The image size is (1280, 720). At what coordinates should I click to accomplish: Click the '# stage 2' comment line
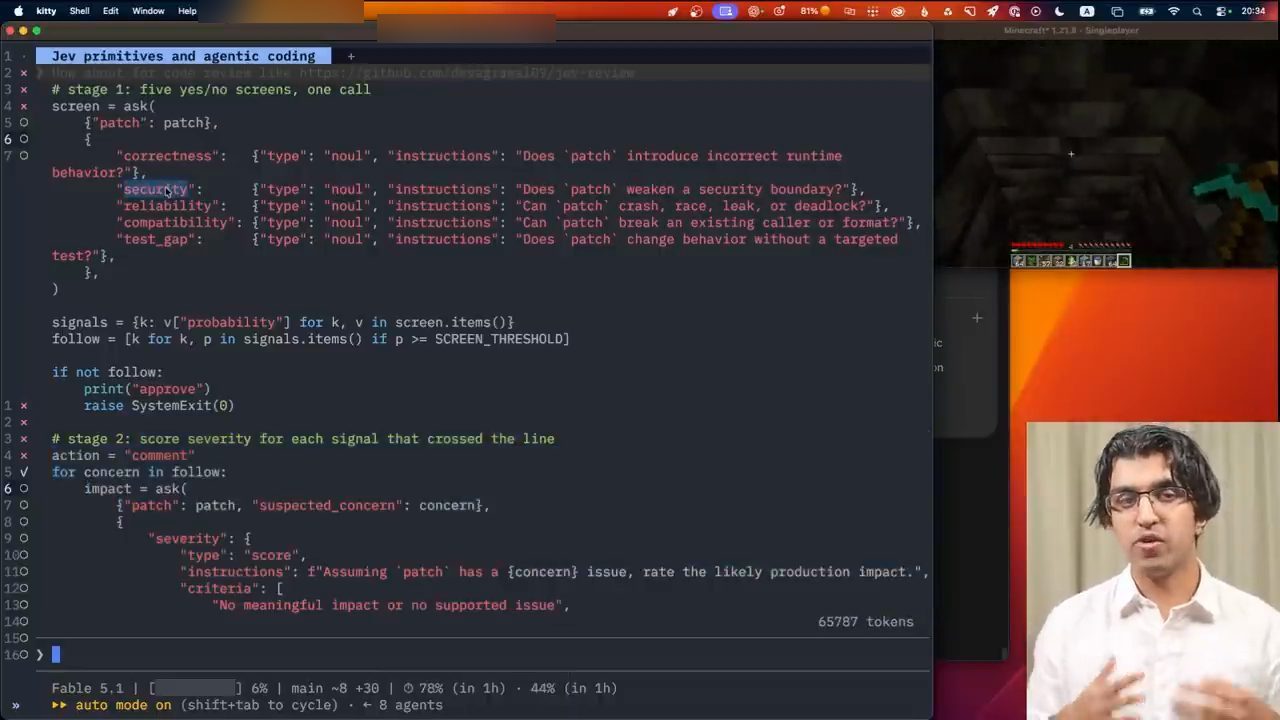click(303, 439)
